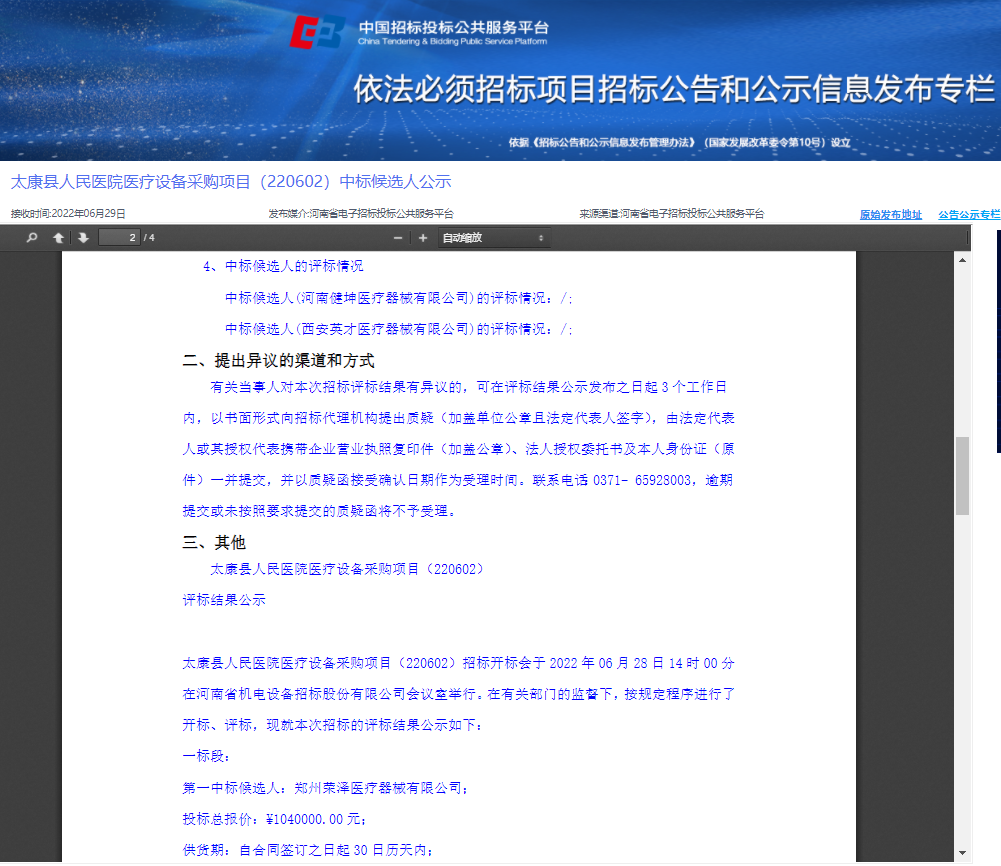Zoom in using the plus icon
Viewport: 1001px width, 866px height.
click(x=423, y=238)
